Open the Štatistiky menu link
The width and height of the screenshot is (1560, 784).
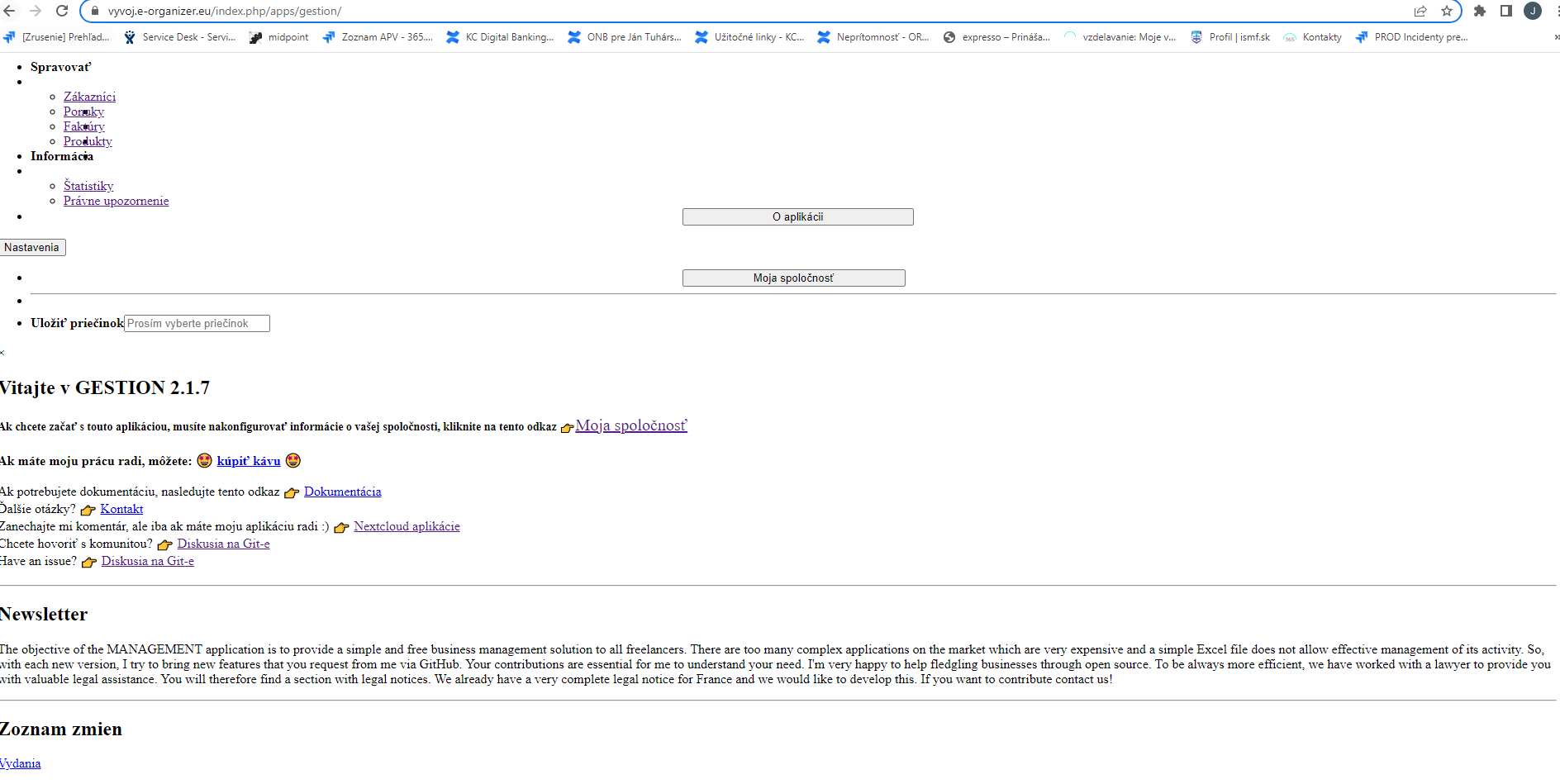pos(88,186)
